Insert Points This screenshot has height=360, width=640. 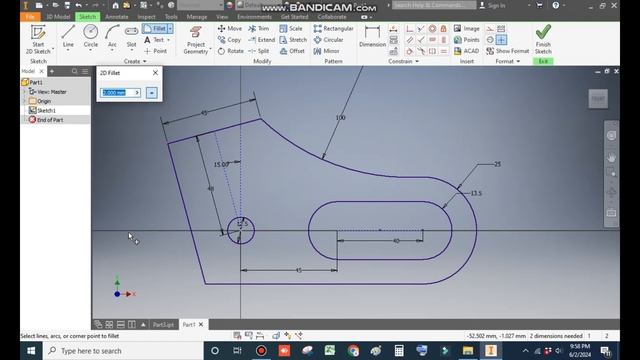467,40
